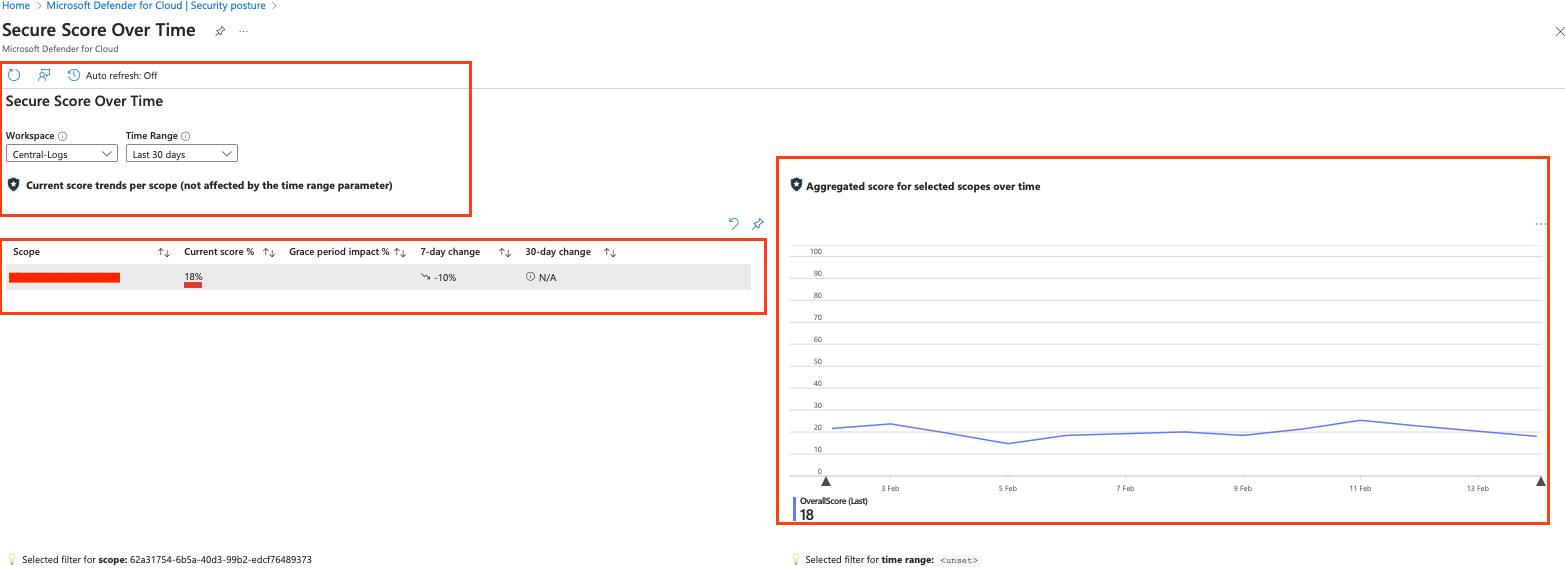Sort the table by Scope column
This screenshot has height=586, width=1565.
165,252
